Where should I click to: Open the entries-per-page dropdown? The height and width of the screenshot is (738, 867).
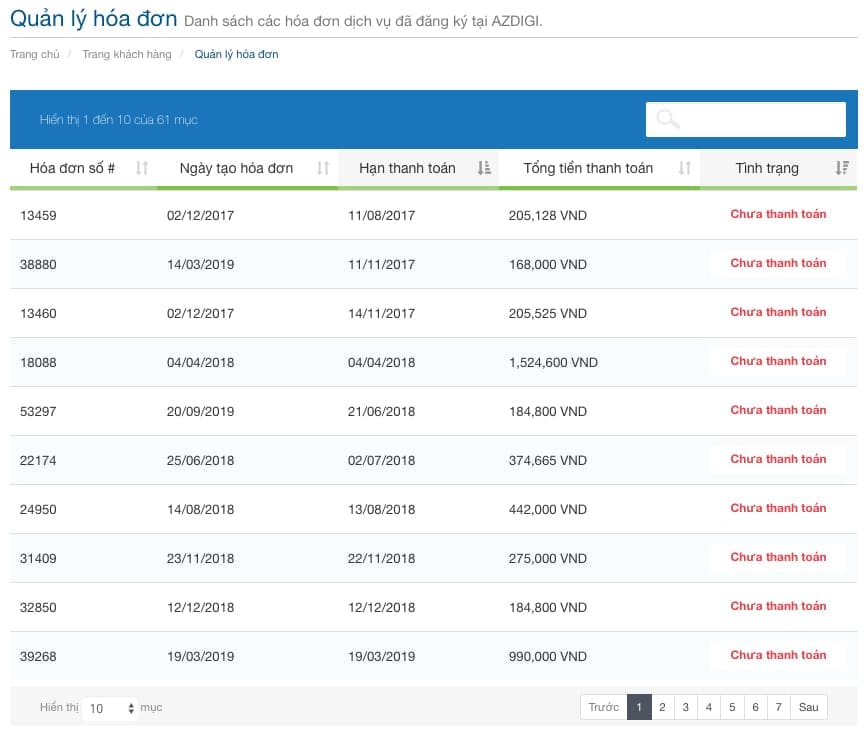tap(112, 708)
